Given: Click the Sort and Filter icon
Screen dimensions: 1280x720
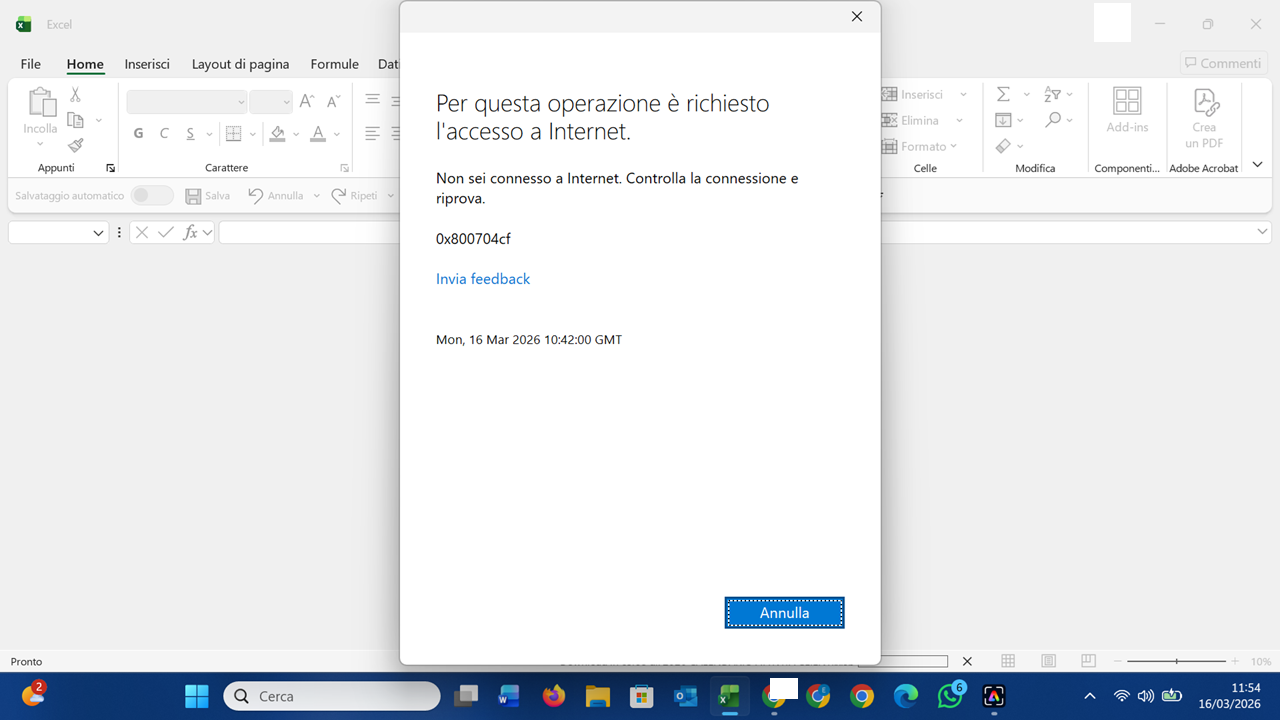Looking at the screenshot, I should click(1052, 94).
